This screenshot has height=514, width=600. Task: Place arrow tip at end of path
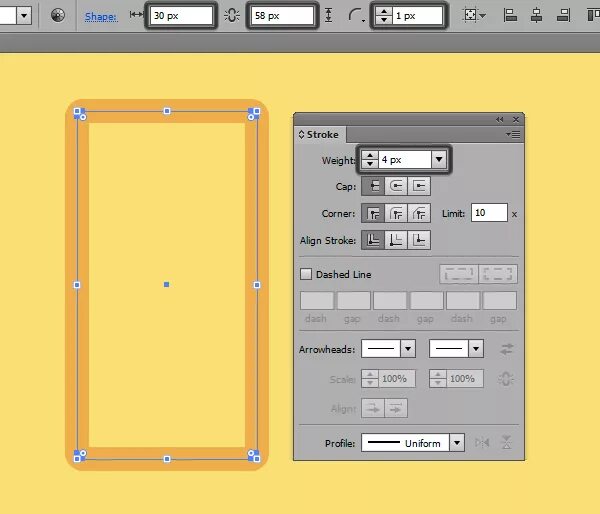point(396,408)
